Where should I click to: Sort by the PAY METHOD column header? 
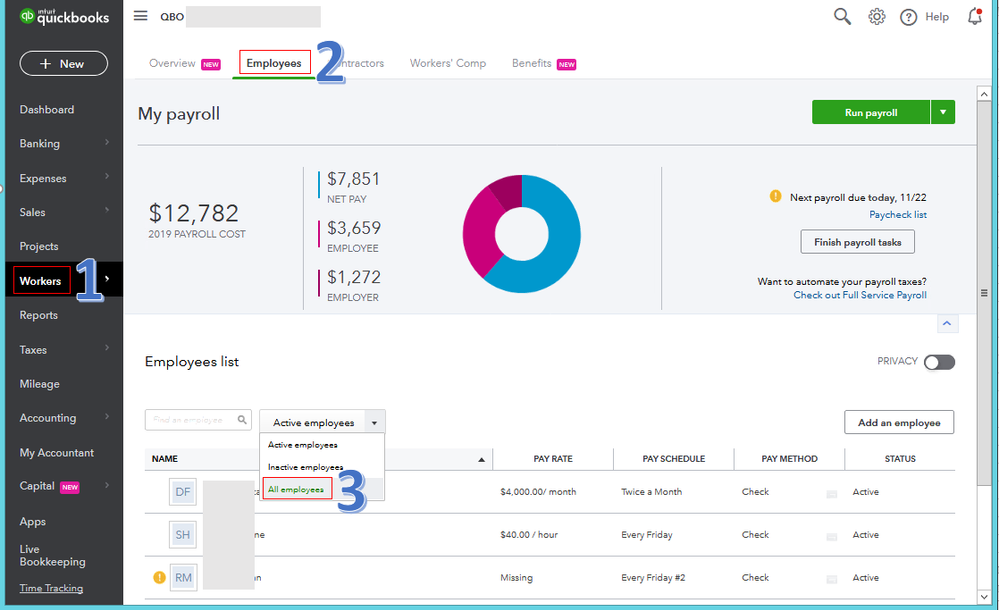[789, 459]
